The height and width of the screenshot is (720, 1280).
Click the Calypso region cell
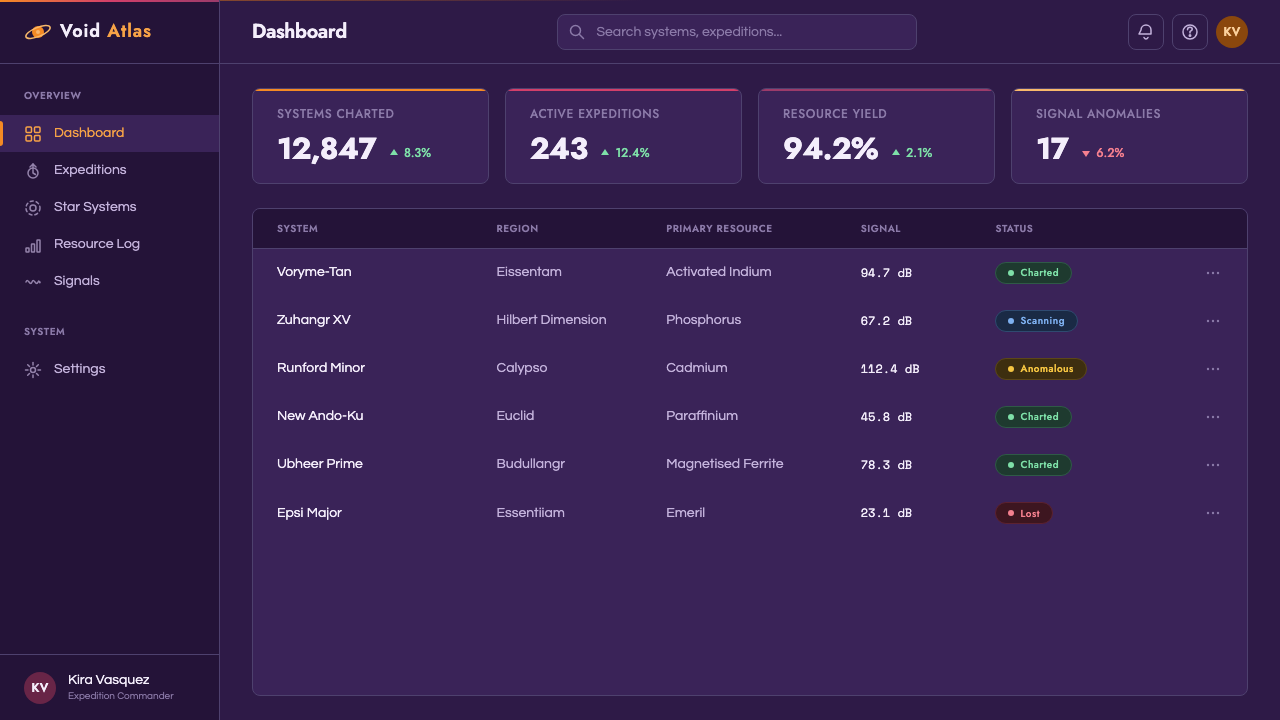pos(522,368)
